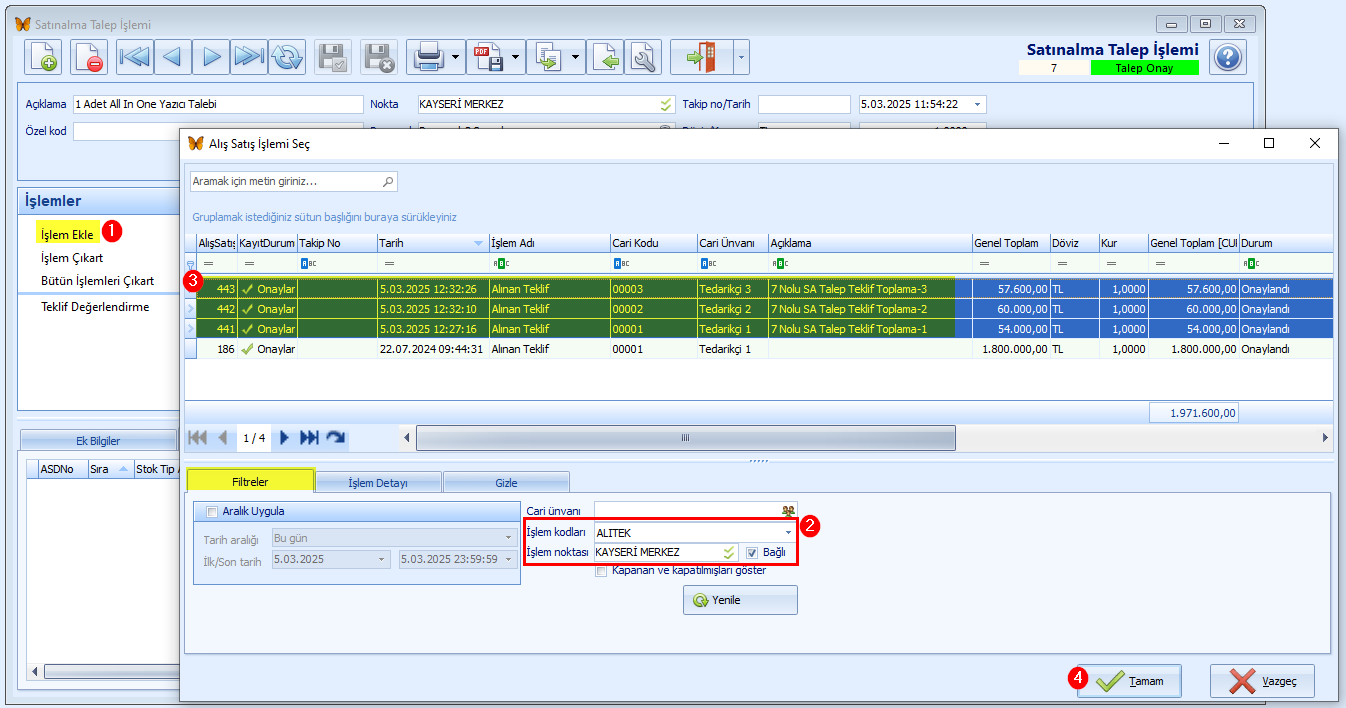Jump to the first record in main toolbar

coord(135,58)
